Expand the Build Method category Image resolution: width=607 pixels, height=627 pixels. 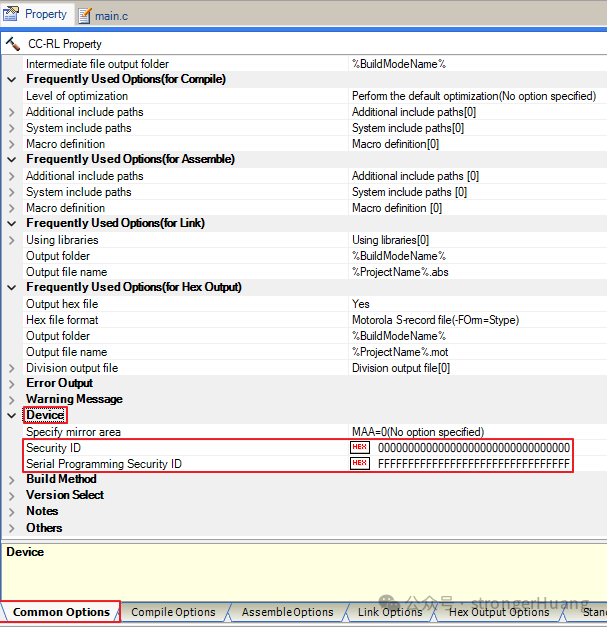pyautogui.click(x=12, y=480)
